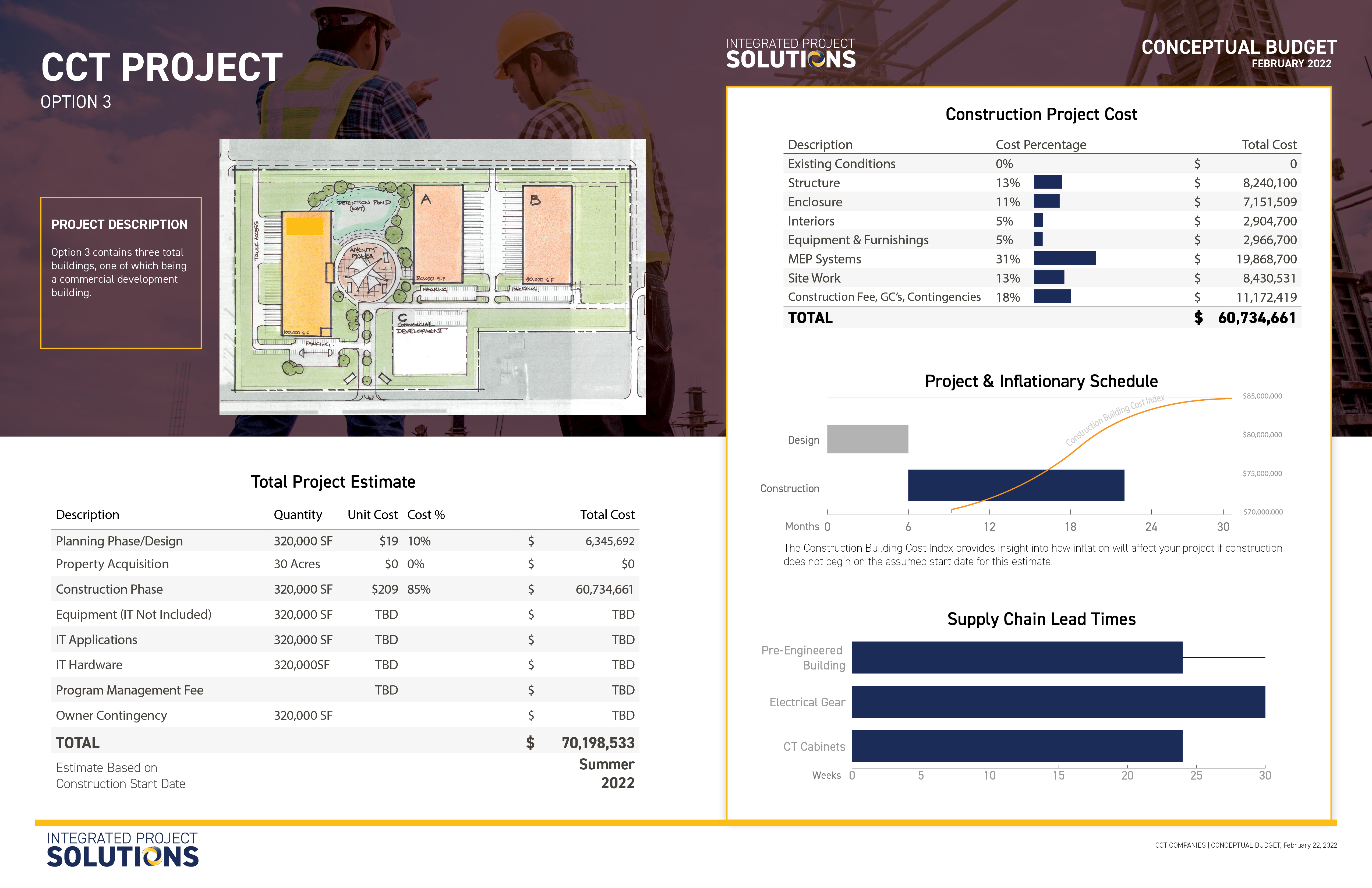This screenshot has width=1372, height=888.
Task: Select Construction Fee, GC's, Contingencies label
Action: tap(884, 297)
